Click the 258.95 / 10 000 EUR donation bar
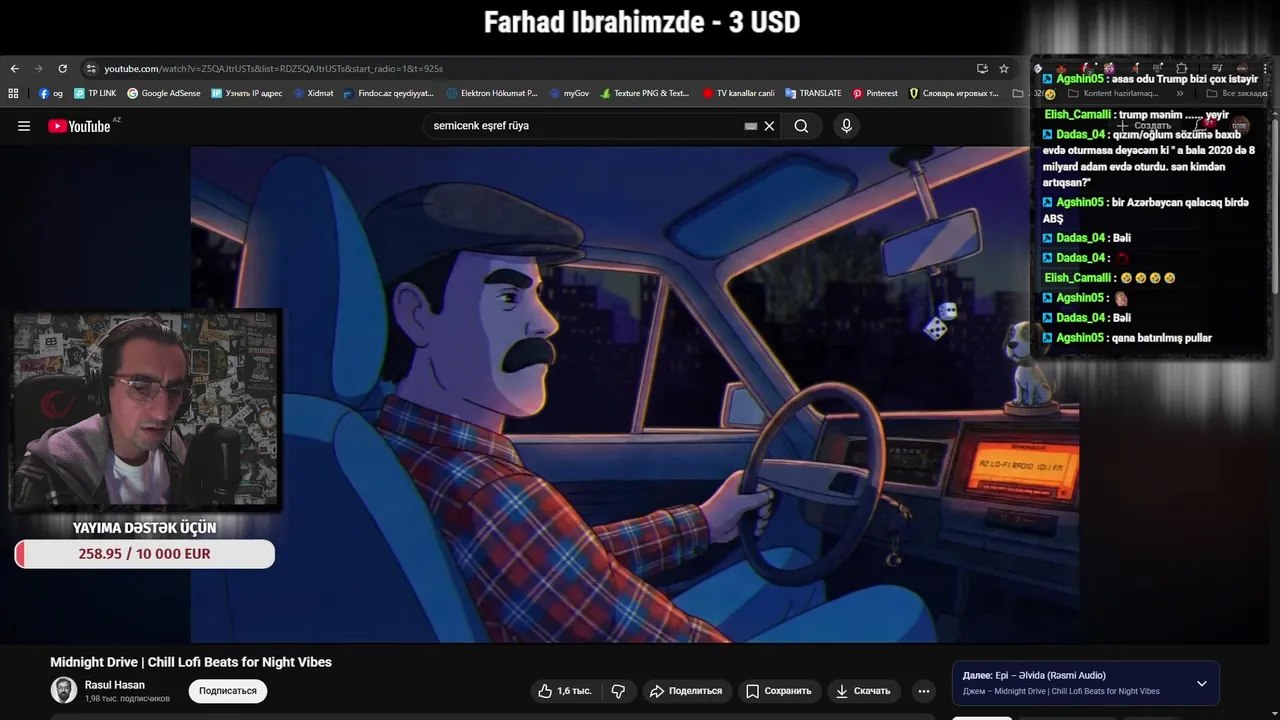The height and width of the screenshot is (720, 1280). click(145, 554)
